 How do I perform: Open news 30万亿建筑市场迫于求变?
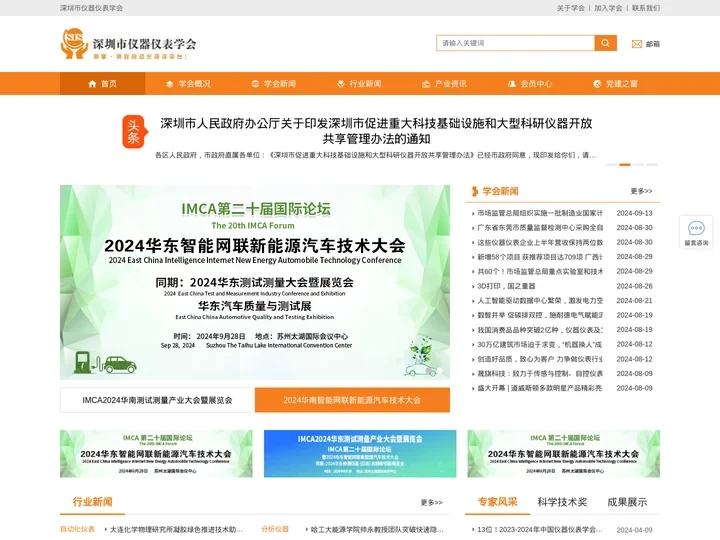pos(540,344)
